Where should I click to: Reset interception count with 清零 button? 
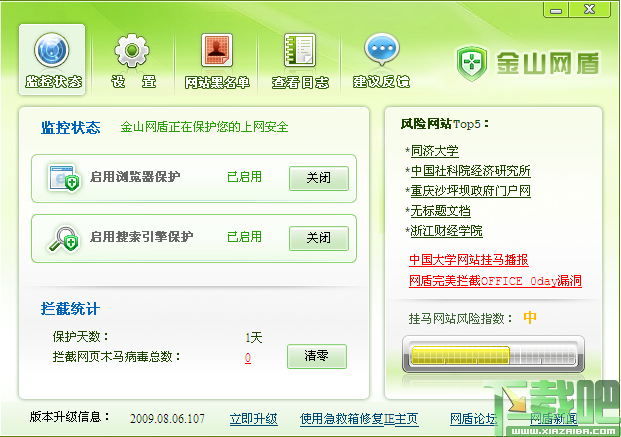coord(317,357)
